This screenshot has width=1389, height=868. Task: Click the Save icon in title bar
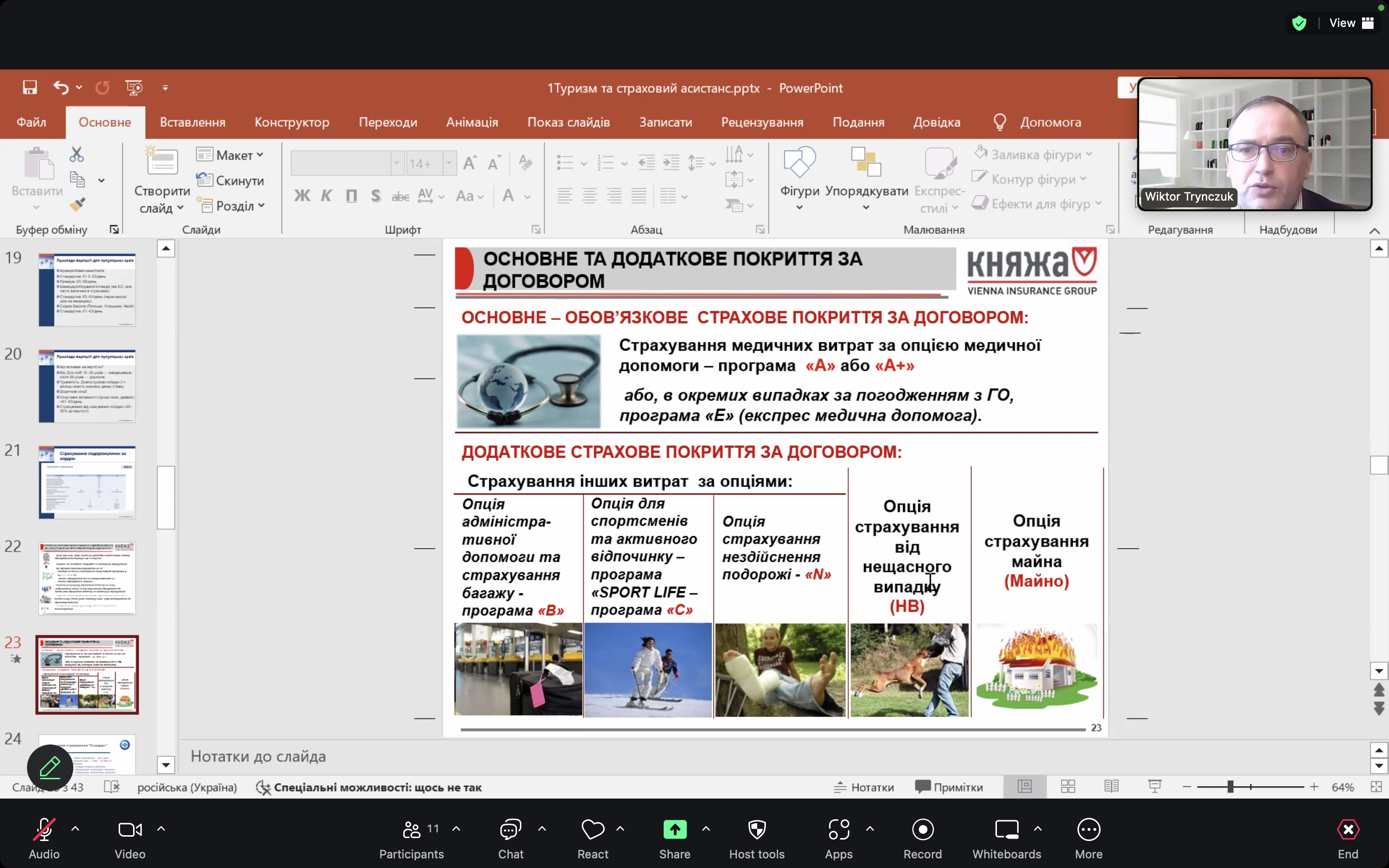pyautogui.click(x=30, y=87)
